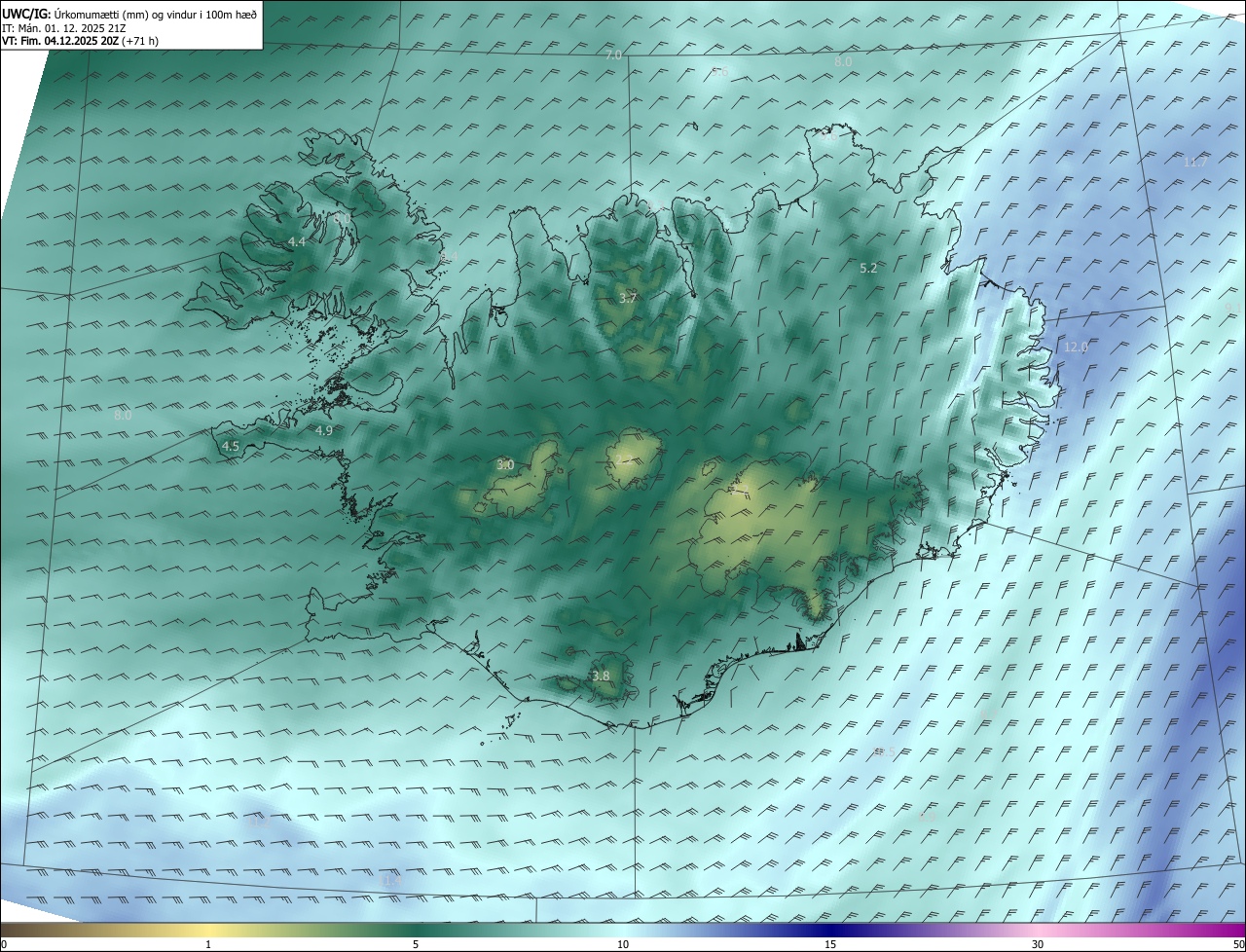Click the 4.9 value on Snæfellsnes
The width and height of the screenshot is (1246, 952).
(x=324, y=430)
